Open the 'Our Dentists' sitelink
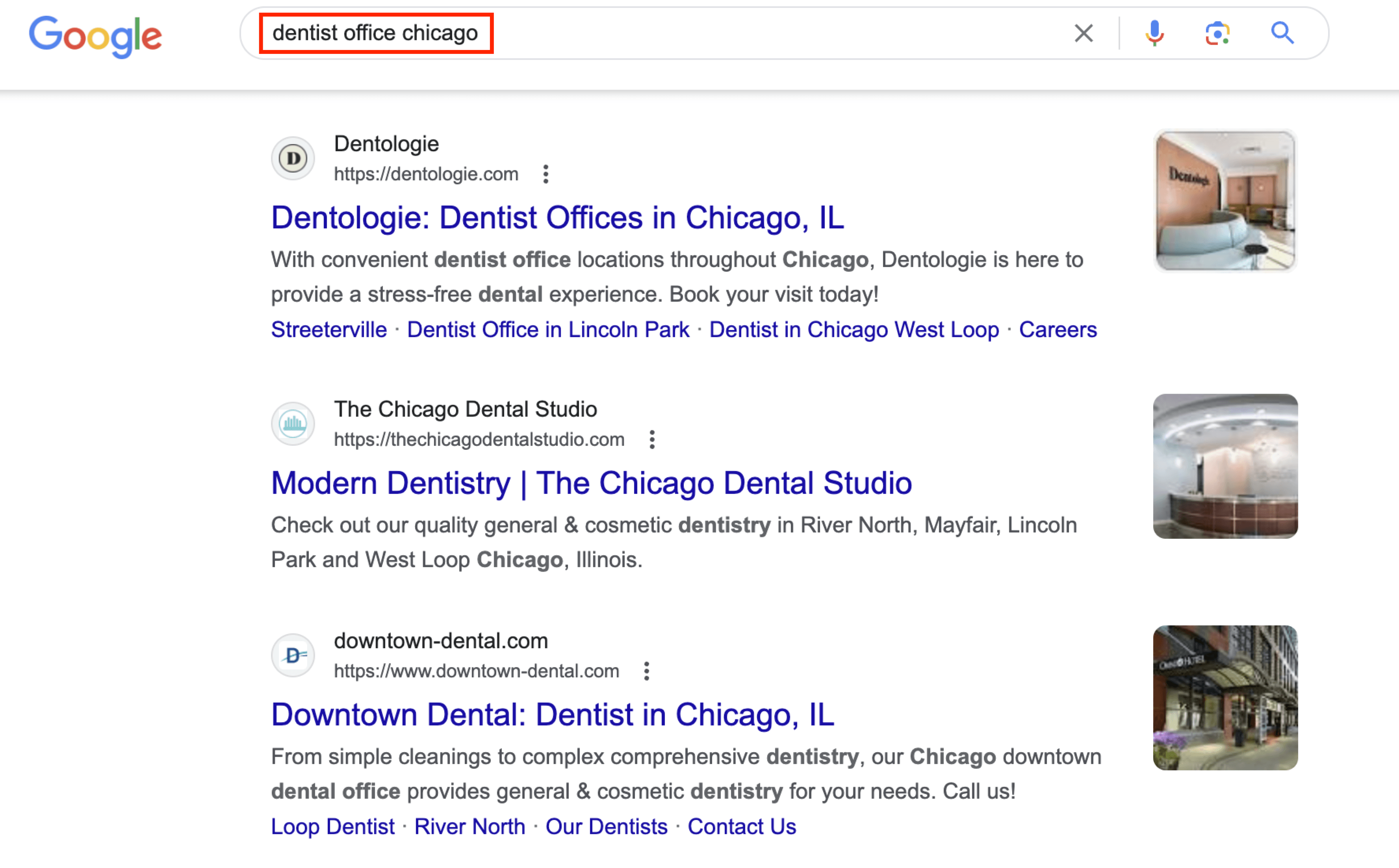Screen dimensions: 1399x868 [606, 827]
